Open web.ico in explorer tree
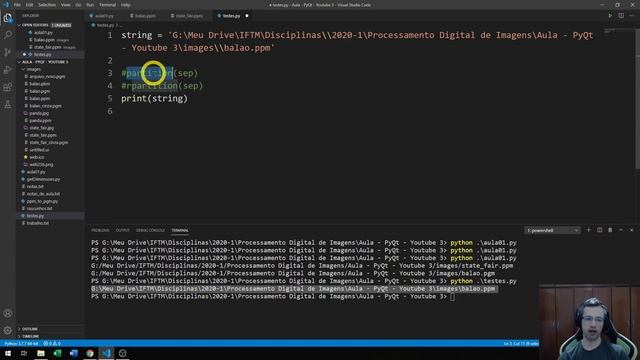The height and width of the screenshot is (360, 640). (37, 157)
